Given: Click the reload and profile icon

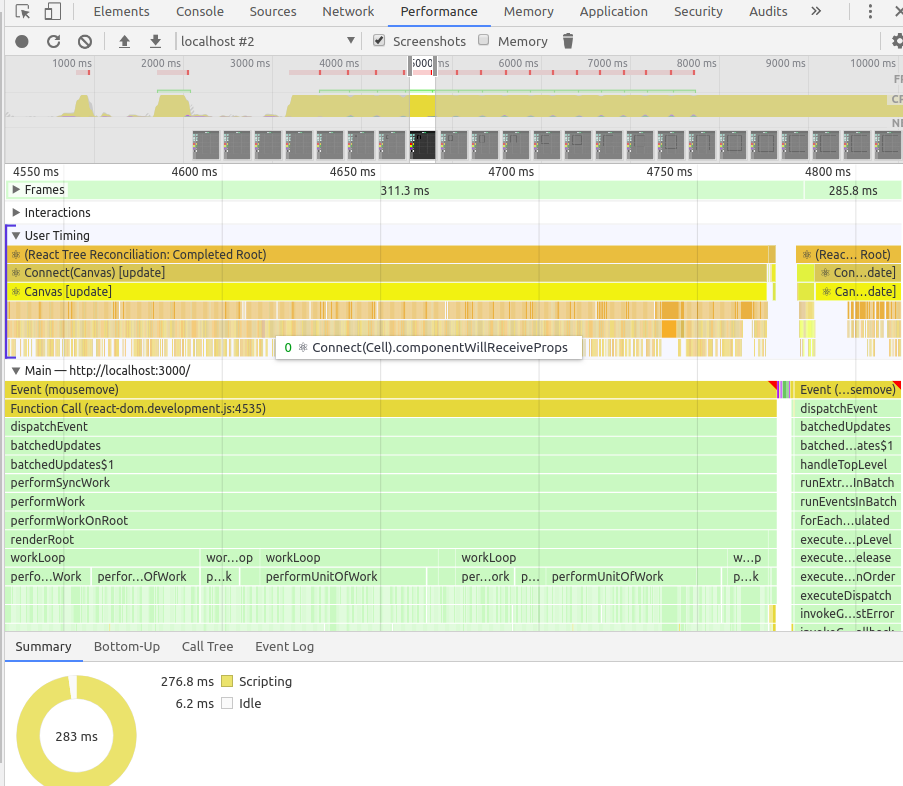Looking at the screenshot, I should pos(54,41).
